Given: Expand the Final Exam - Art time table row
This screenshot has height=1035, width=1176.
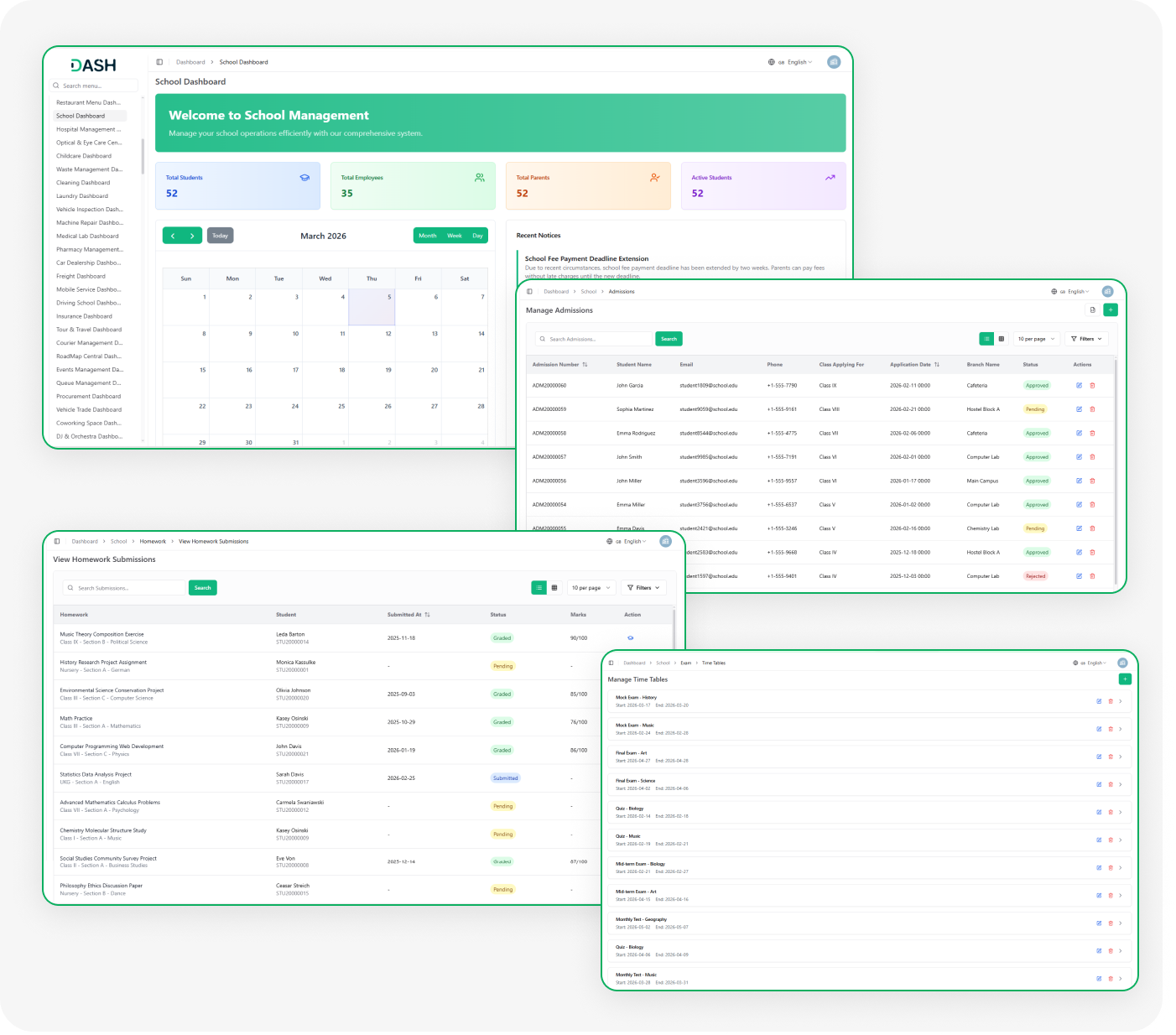Looking at the screenshot, I should [1121, 757].
